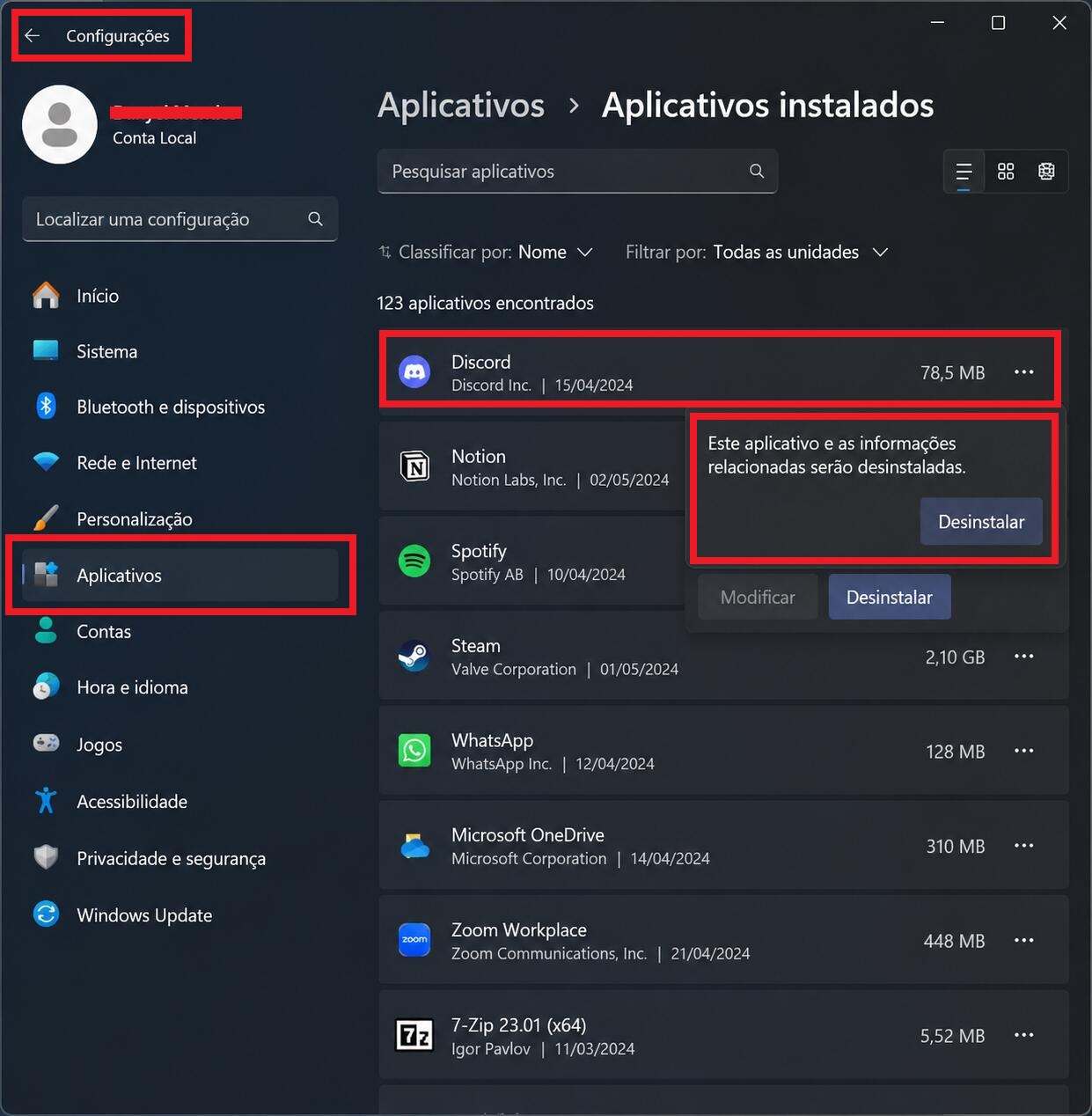Viewport: 1092px width, 1116px height.
Task: Open Bluetooth e dispositivos settings
Action: point(180,407)
